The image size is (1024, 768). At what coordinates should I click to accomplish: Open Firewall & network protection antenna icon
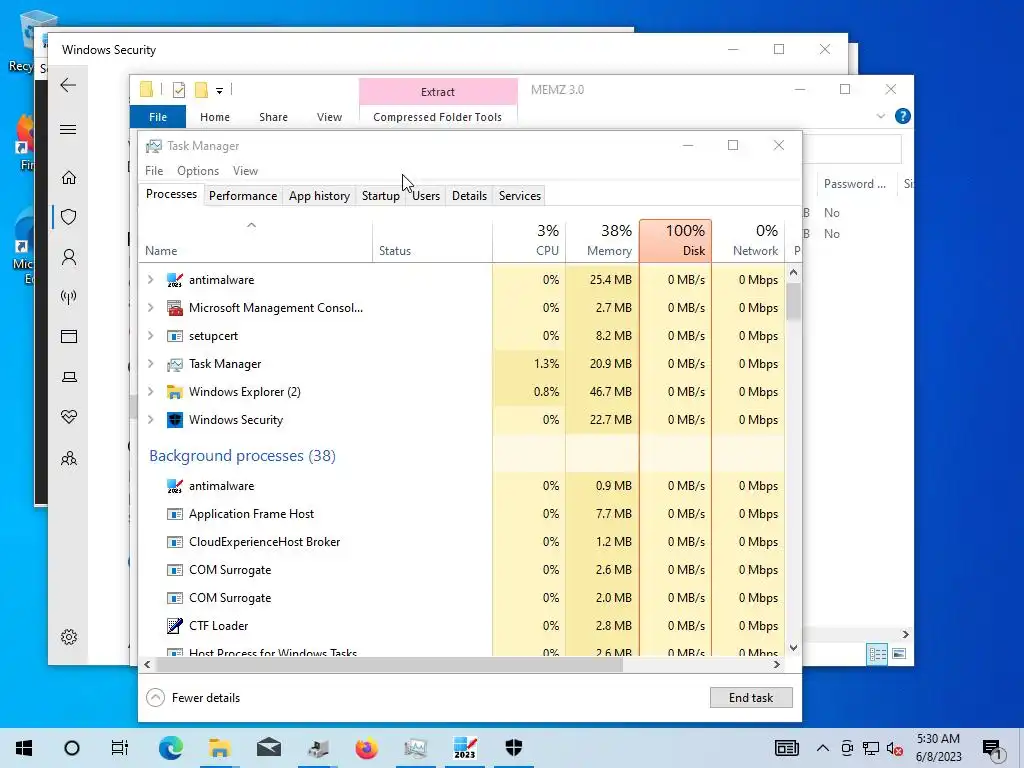[69, 297]
